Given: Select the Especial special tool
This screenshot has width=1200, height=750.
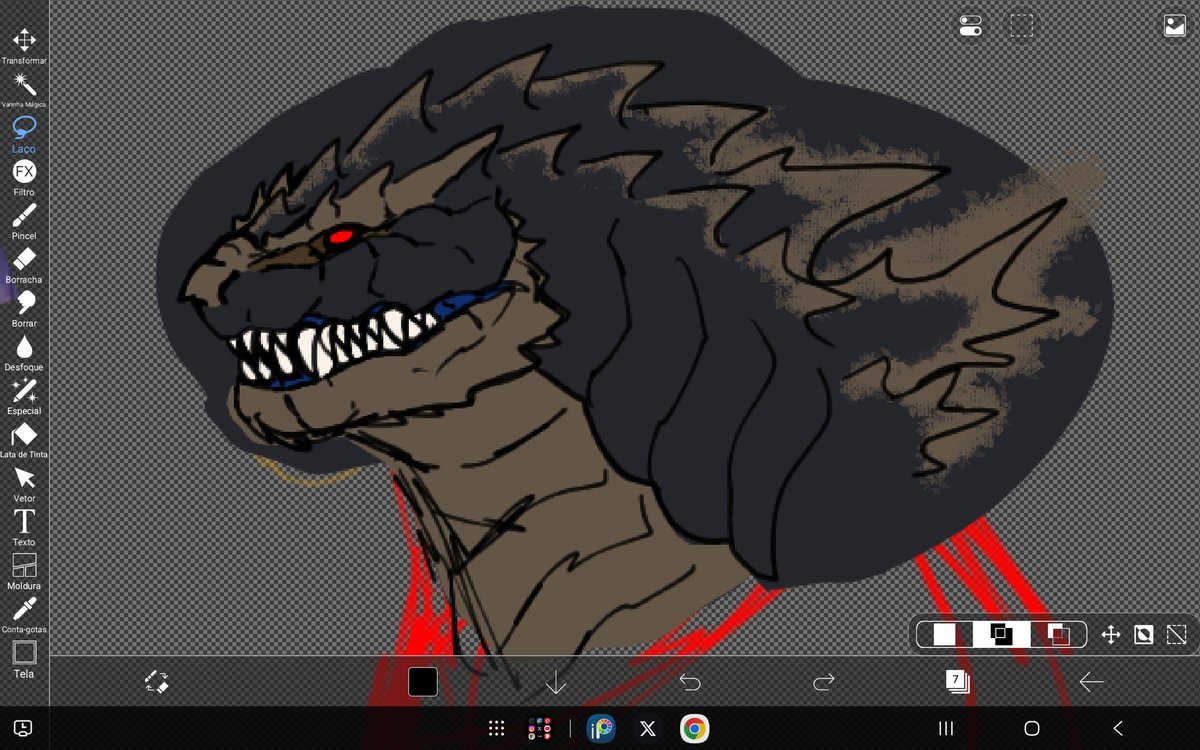Looking at the screenshot, I should [24, 397].
